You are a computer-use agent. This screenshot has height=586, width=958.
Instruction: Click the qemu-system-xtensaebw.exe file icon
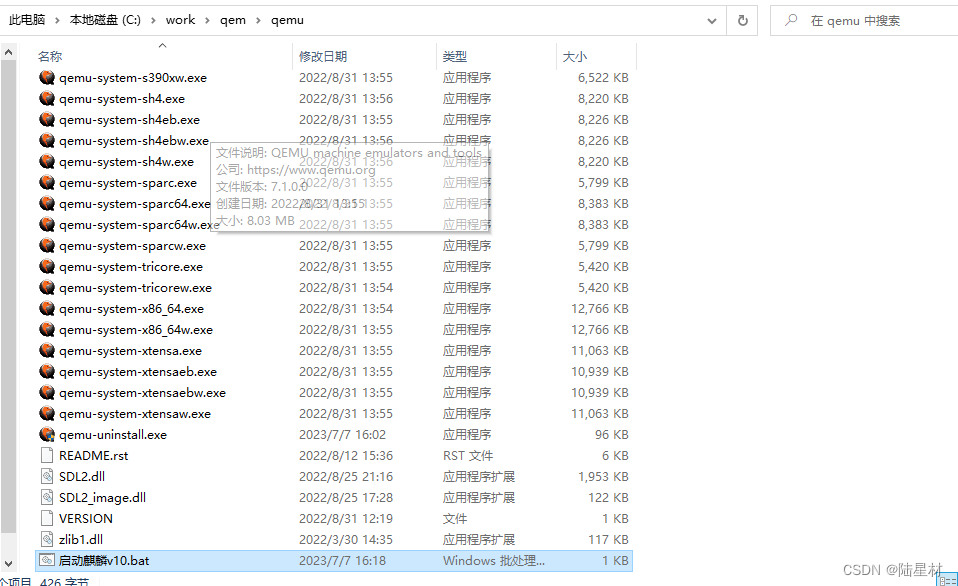pyautogui.click(x=47, y=392)
